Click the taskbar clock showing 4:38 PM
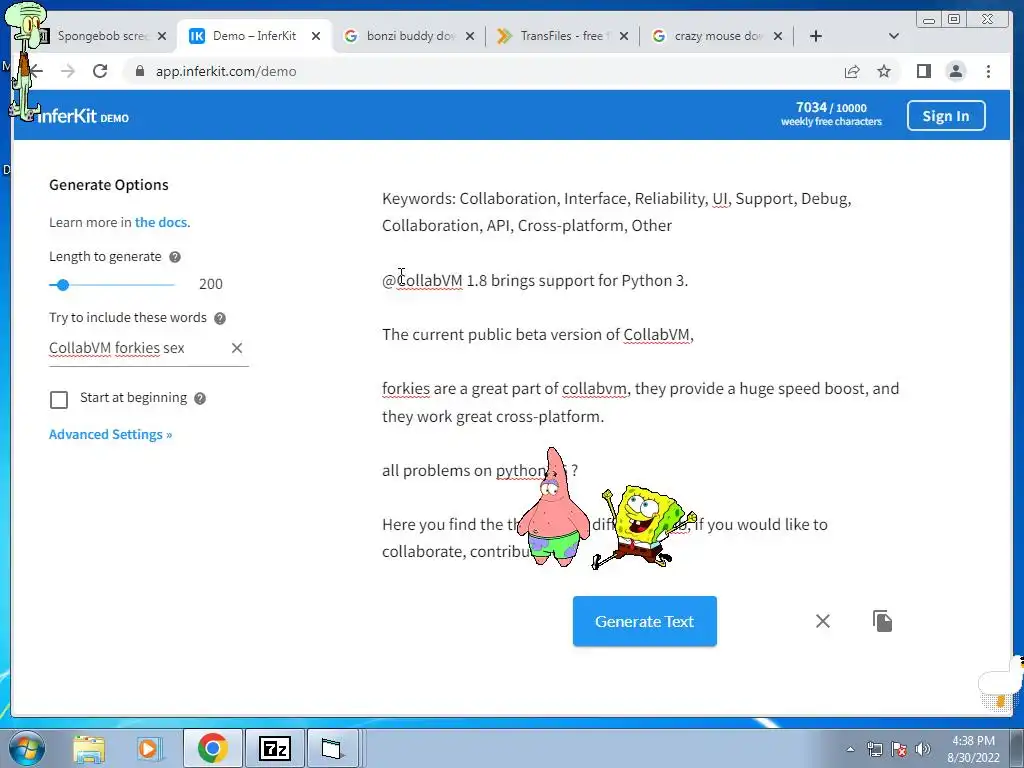The width and height of the screenshot is (1024, 768). [x=973, y=749]
